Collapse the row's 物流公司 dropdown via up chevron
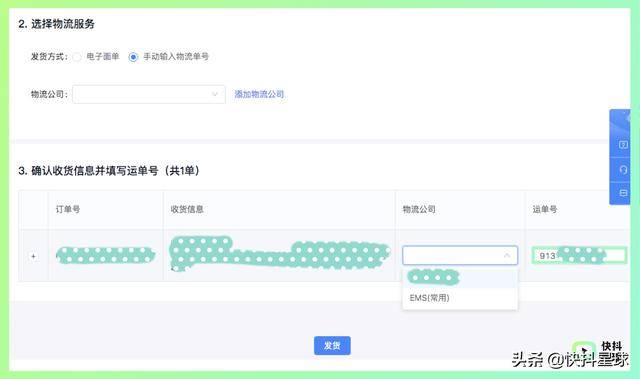Viewport: 640px width, 379px height. pos(507,255)
